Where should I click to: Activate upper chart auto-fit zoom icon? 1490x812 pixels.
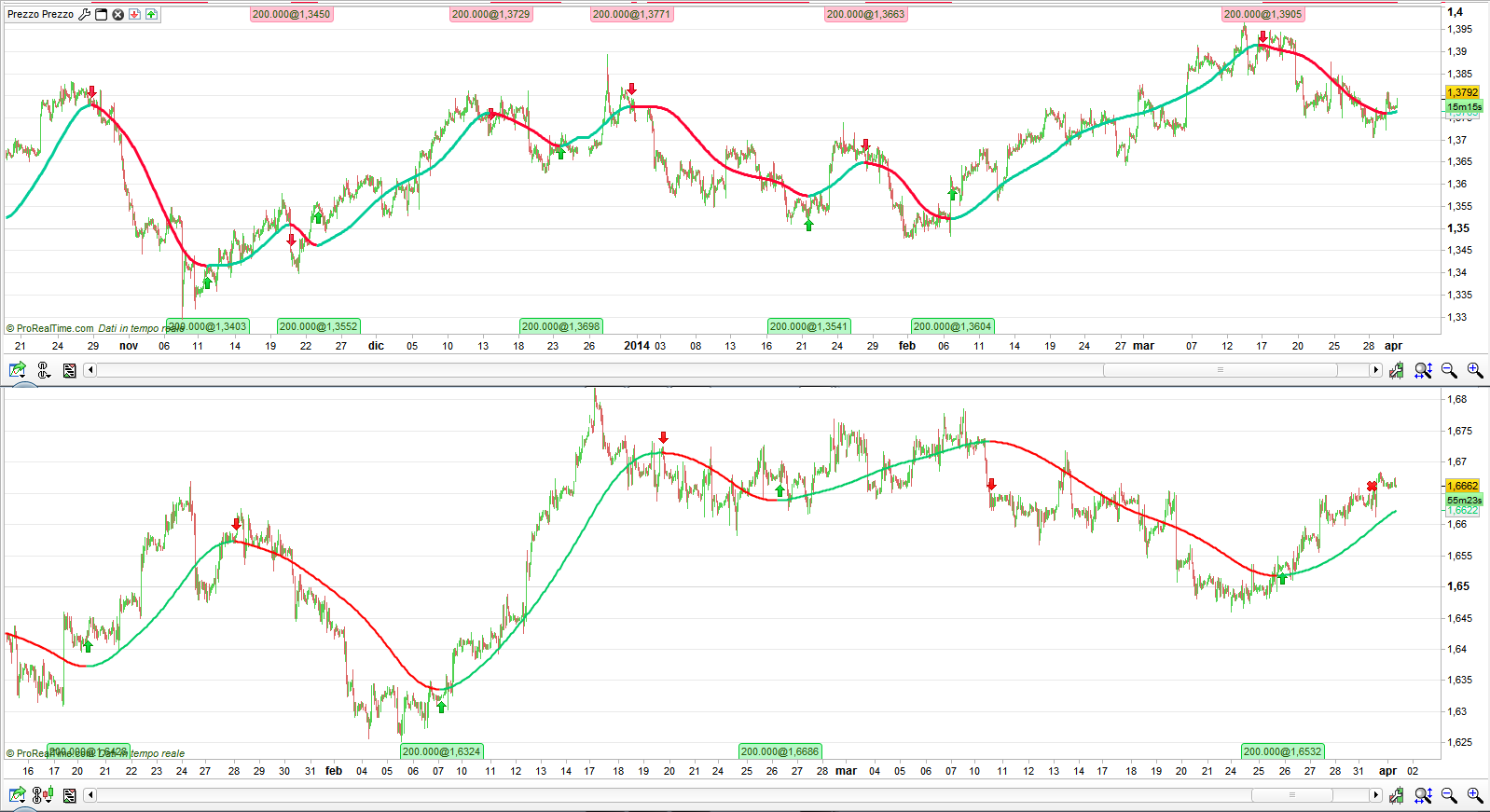1423,370
